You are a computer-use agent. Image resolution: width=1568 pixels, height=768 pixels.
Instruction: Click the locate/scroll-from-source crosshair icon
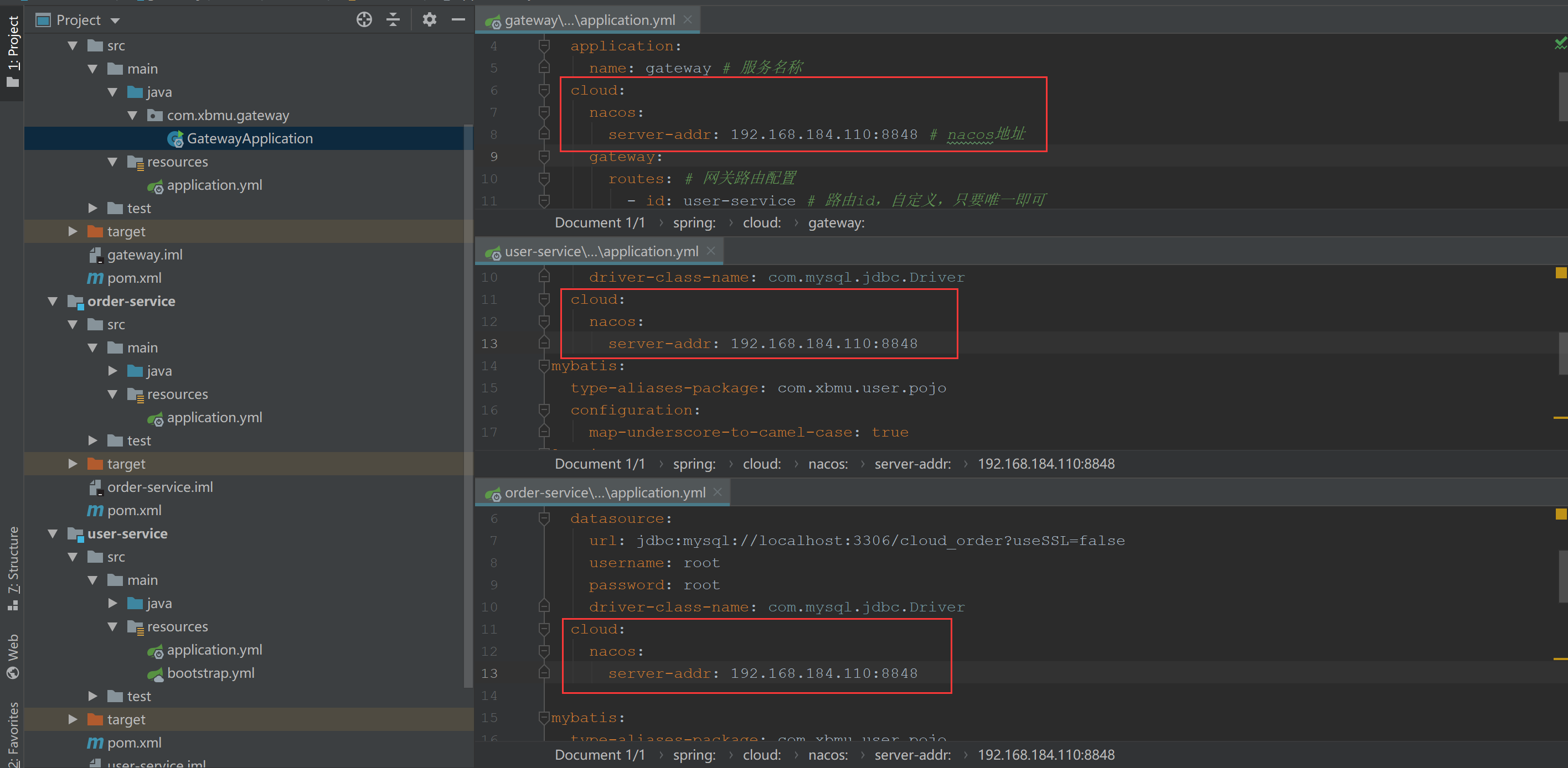click(x=364, y=20)
